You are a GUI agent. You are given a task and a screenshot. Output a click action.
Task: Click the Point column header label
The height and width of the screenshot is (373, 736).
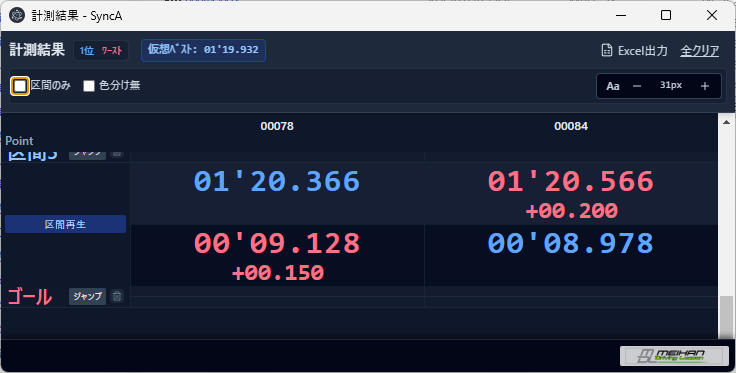(19, 141)
